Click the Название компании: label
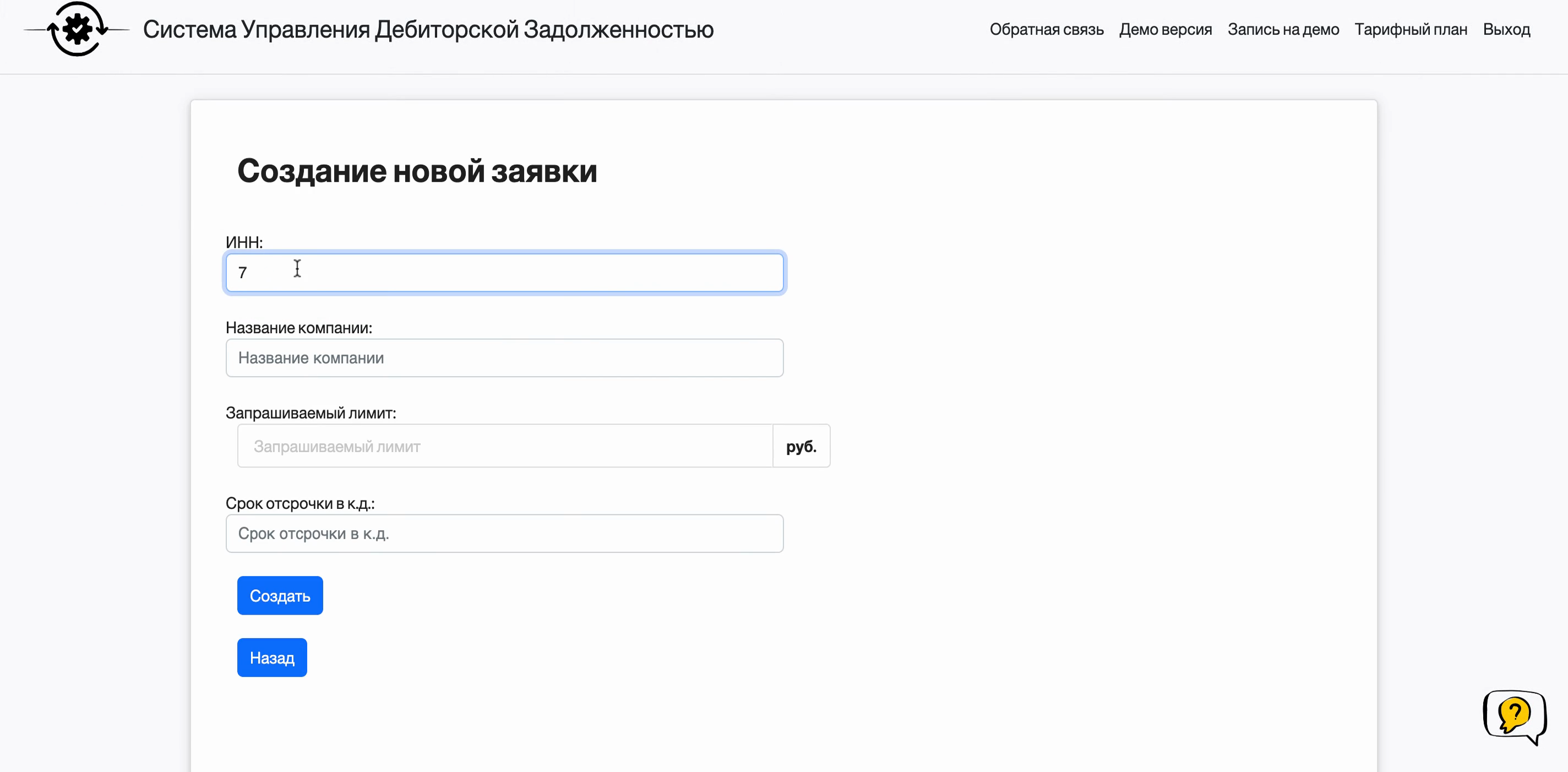This screenshot has height=772, width=1568. coord(299,328)
